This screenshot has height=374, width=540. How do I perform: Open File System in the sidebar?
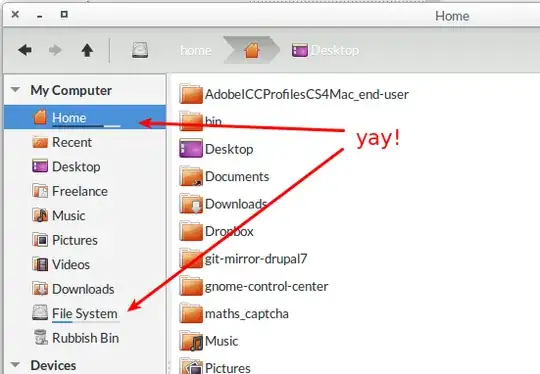click(x=85, y=313)
